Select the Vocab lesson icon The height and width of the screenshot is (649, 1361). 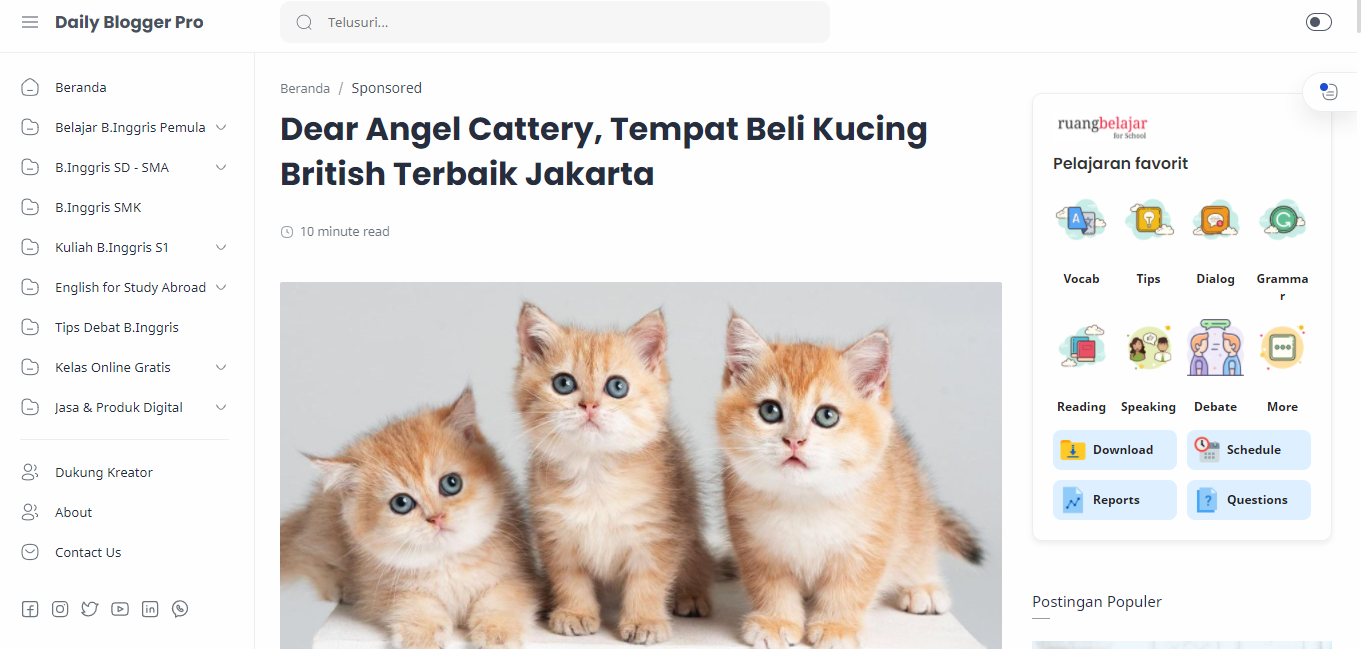(x=1081, y=220)
